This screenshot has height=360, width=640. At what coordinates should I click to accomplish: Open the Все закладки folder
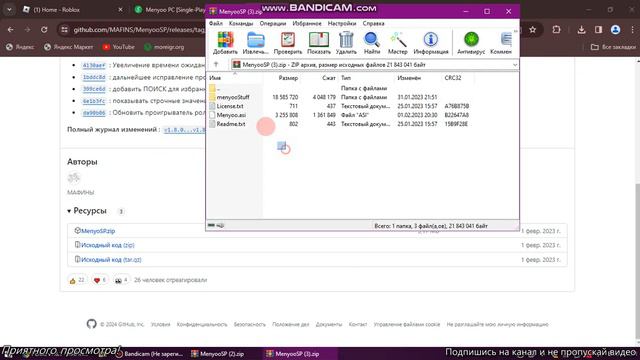coord(613,47)
